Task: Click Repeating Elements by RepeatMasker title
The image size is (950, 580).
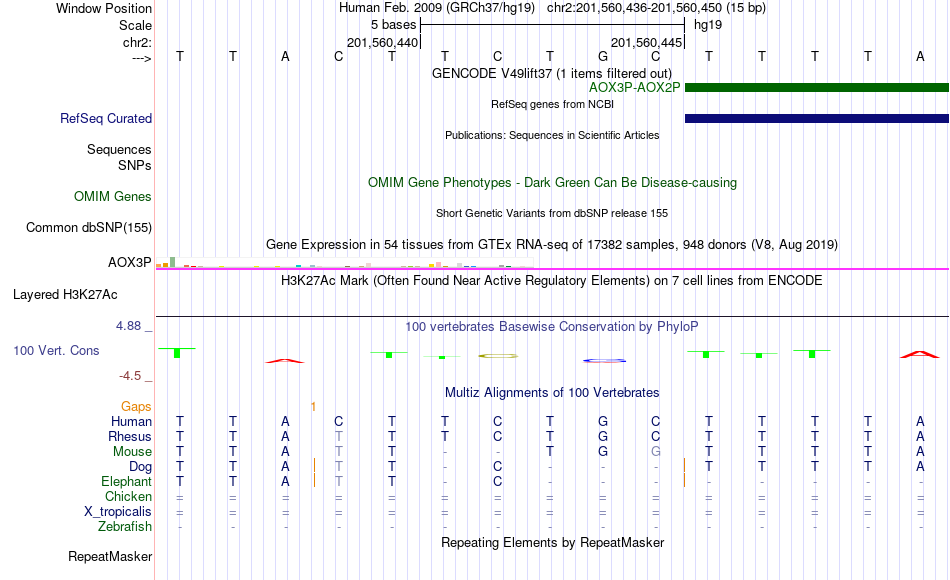Action: coord(553,542)
